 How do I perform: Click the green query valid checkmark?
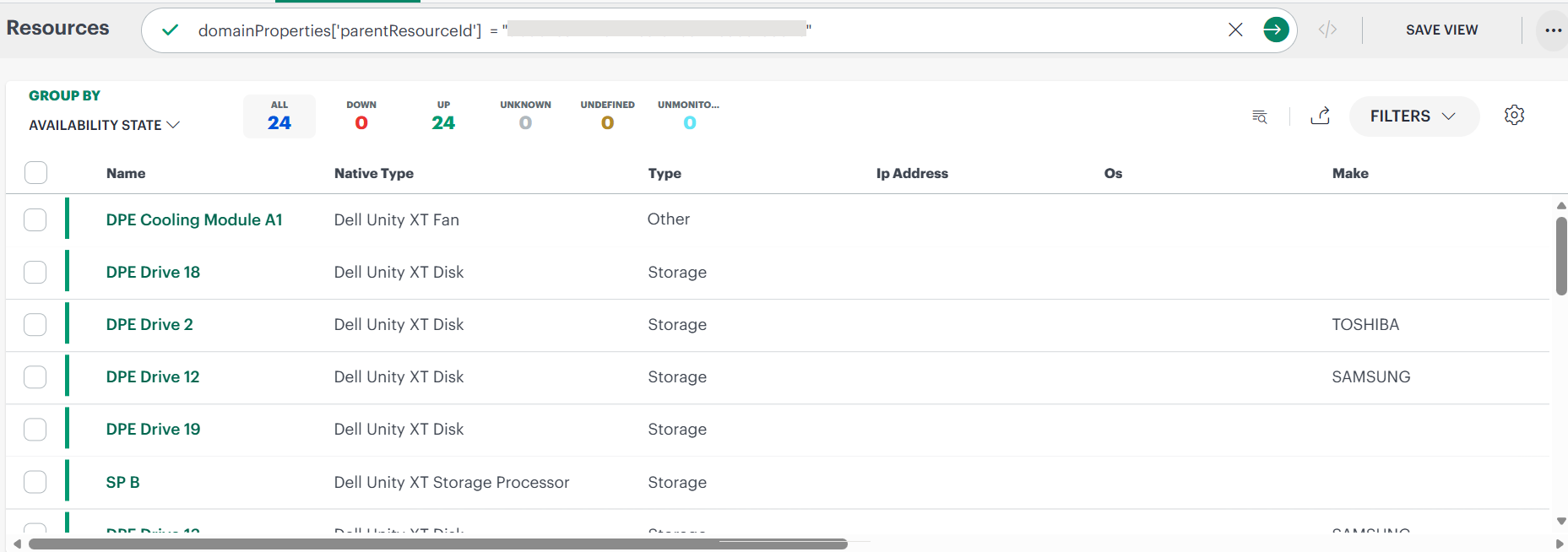tap(171, 30)
